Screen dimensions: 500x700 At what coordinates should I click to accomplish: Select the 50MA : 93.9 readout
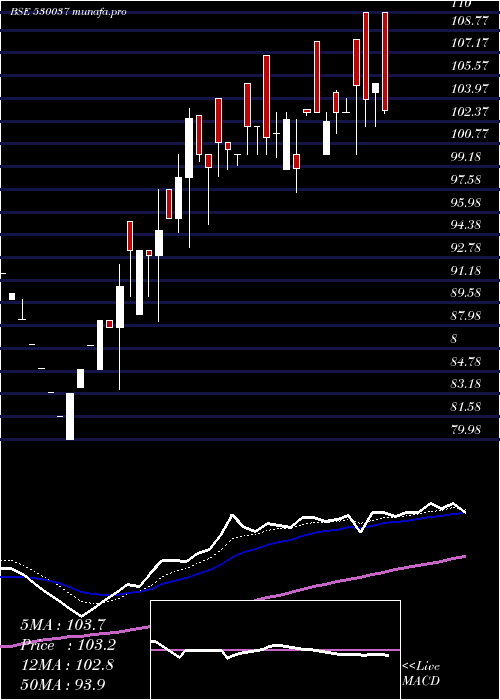point(62,684)
